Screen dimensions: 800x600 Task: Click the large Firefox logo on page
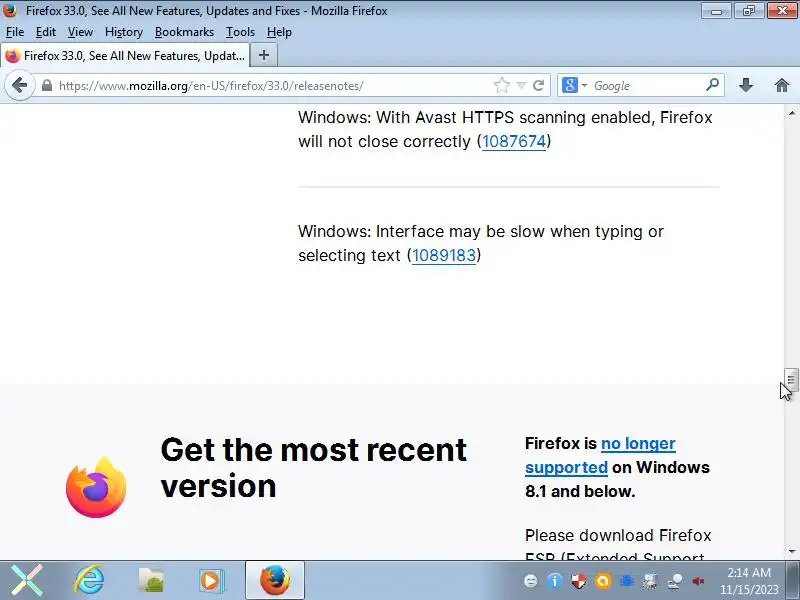[96, 488]
